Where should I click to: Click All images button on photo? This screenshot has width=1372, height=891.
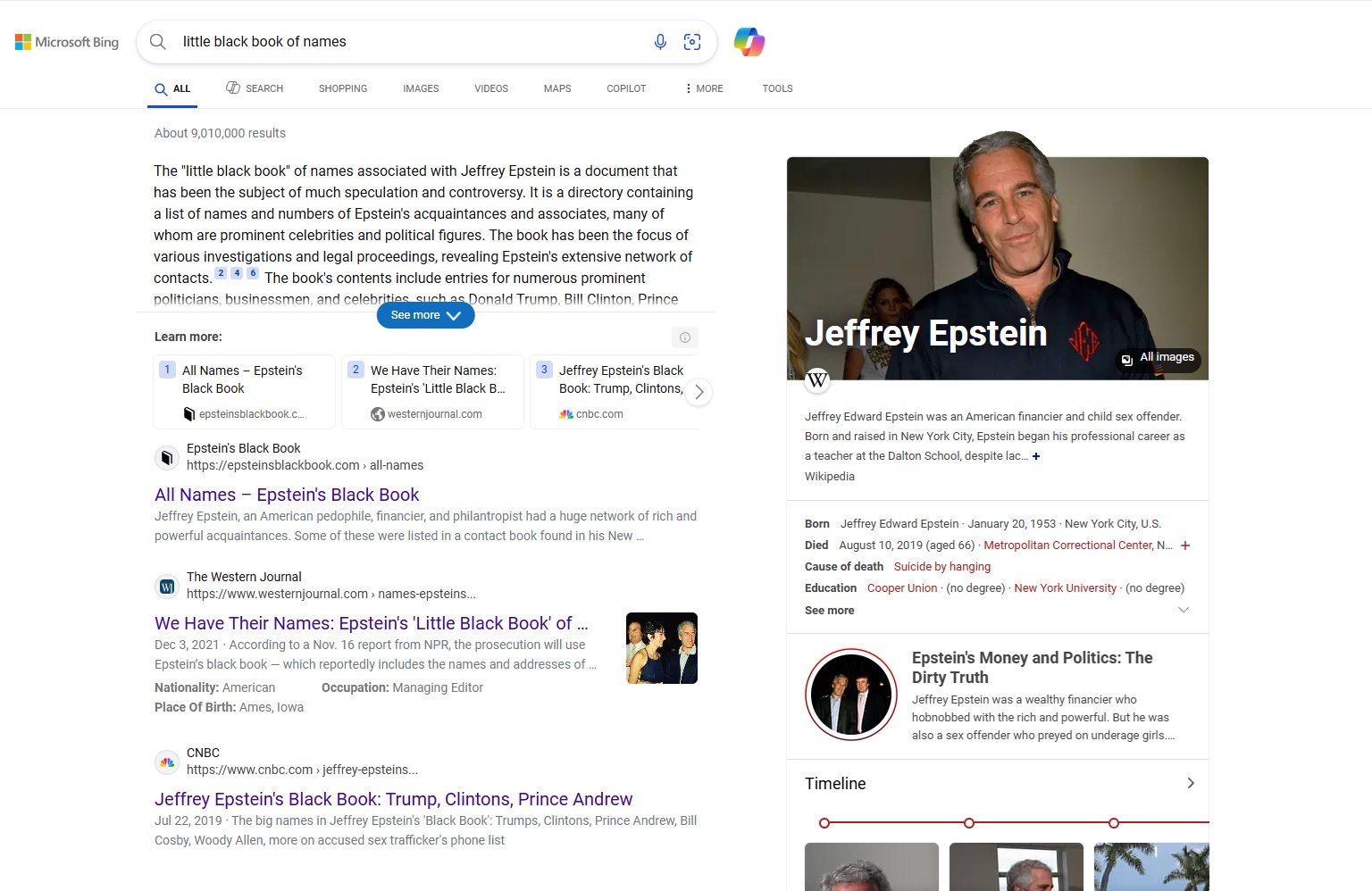[x=1159, y=358]
